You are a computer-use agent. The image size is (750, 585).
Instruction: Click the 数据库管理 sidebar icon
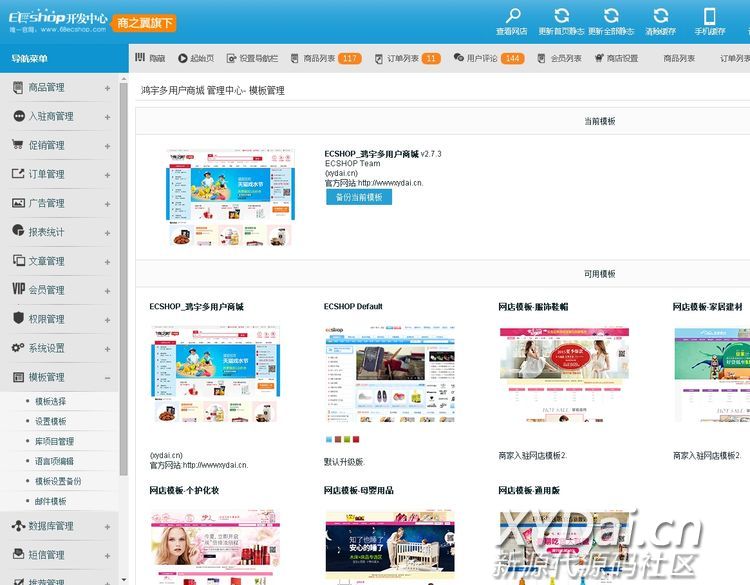coord(18,525)
